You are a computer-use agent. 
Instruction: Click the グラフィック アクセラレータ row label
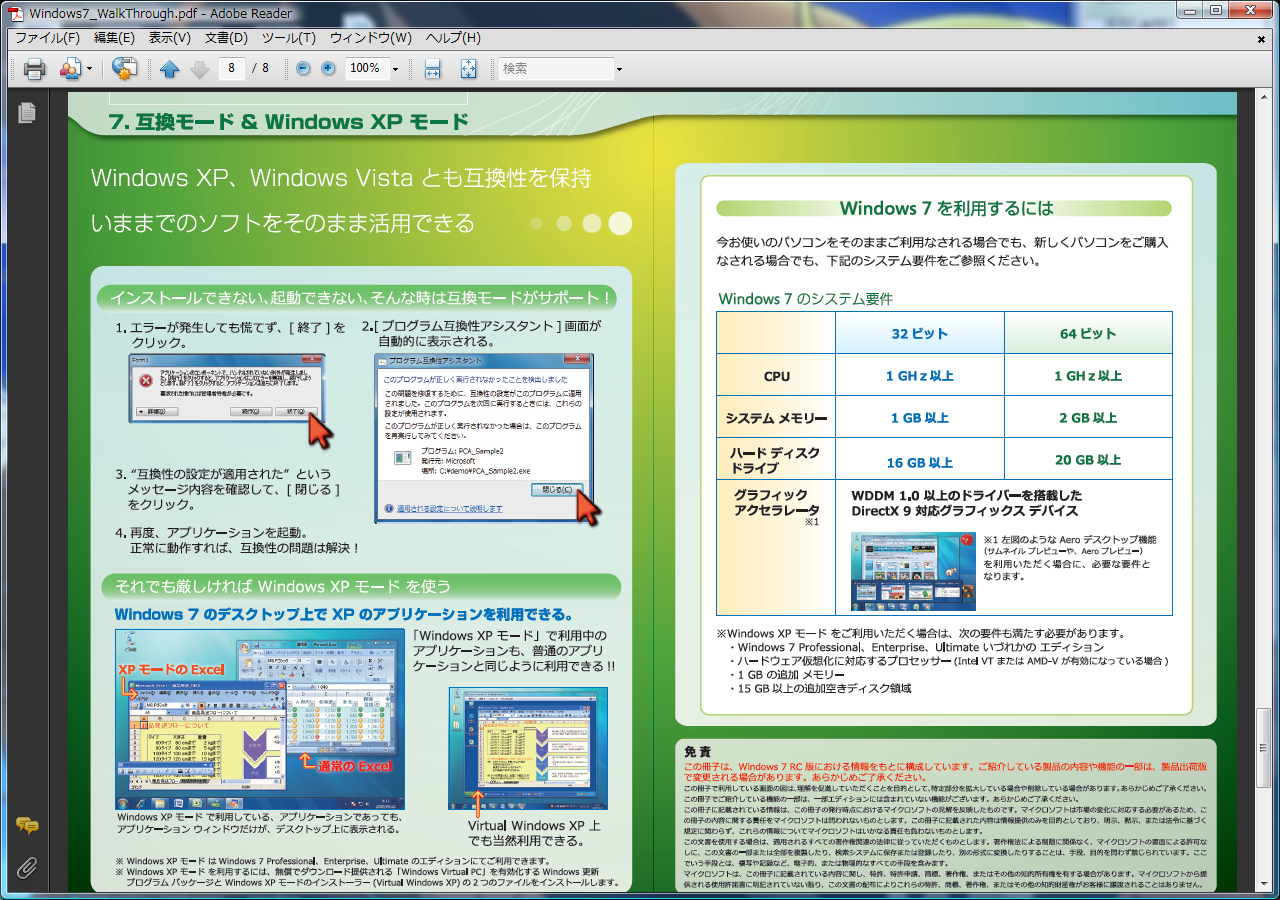(x=776, y=501)
